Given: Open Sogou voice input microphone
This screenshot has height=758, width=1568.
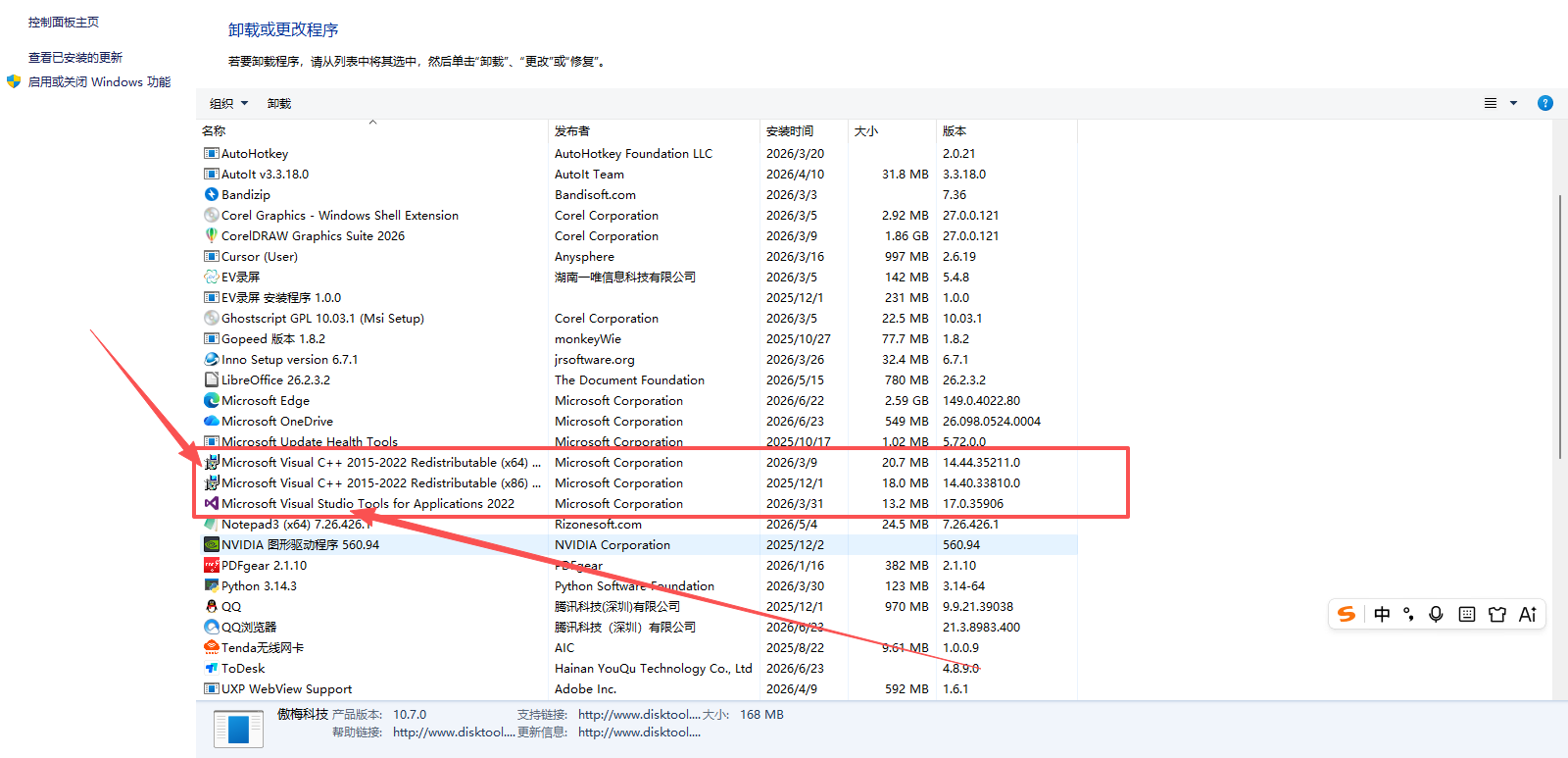Looking at the screenshot, I should click(1436, 614).
